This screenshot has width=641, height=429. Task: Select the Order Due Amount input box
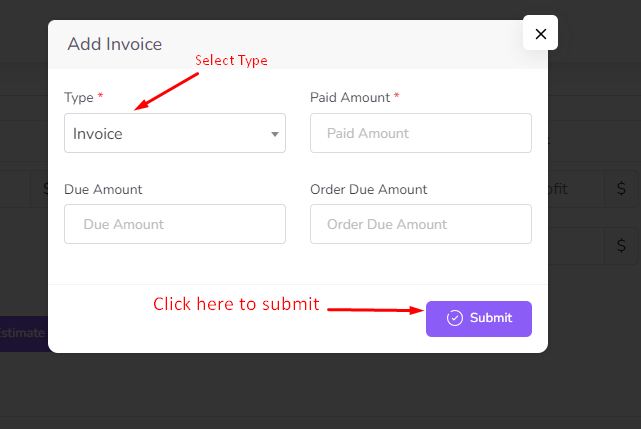point(420,224)
